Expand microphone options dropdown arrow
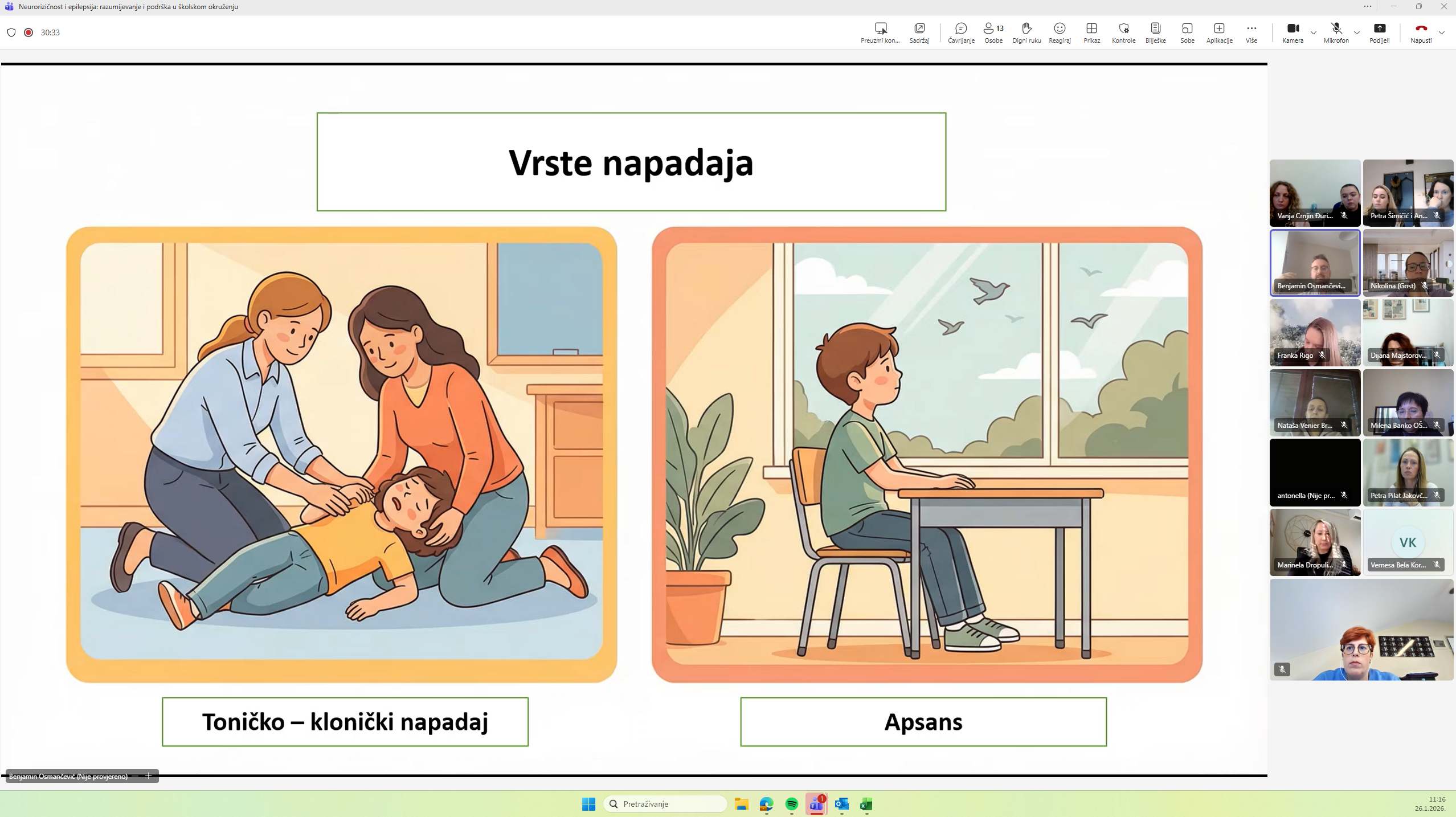 point(1356,32)
